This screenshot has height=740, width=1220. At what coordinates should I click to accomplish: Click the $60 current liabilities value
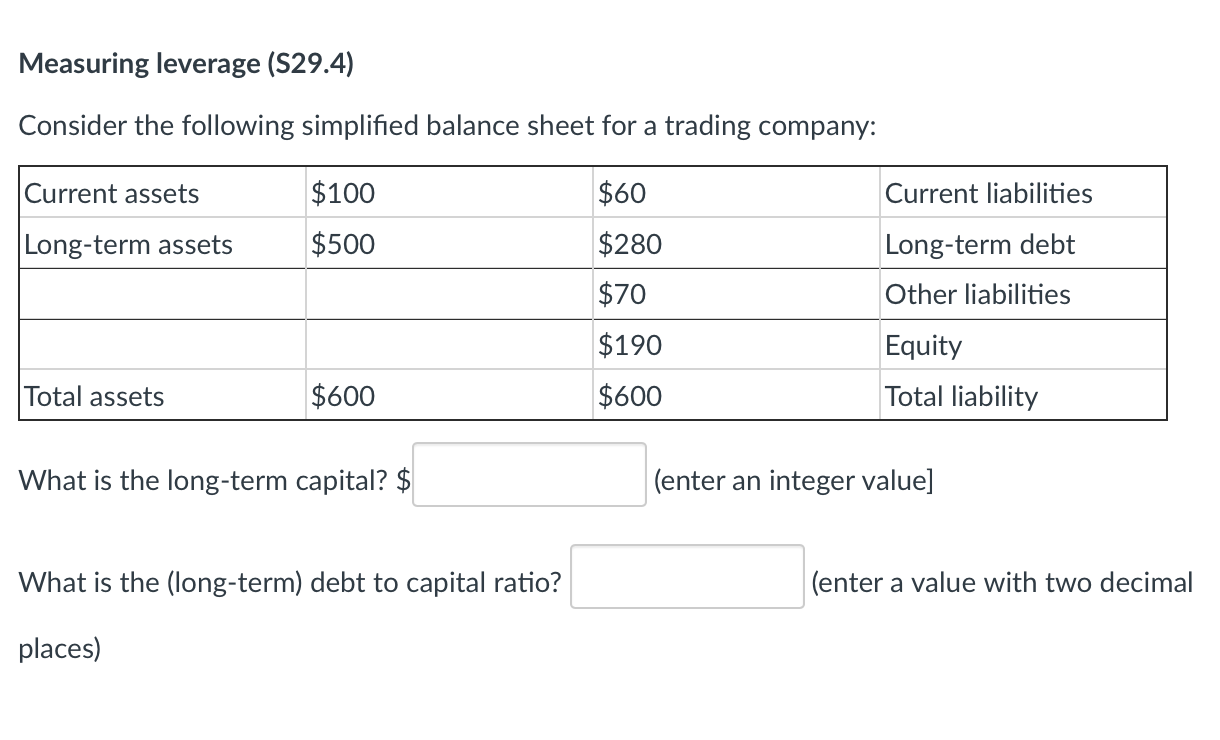coord(620,193)
